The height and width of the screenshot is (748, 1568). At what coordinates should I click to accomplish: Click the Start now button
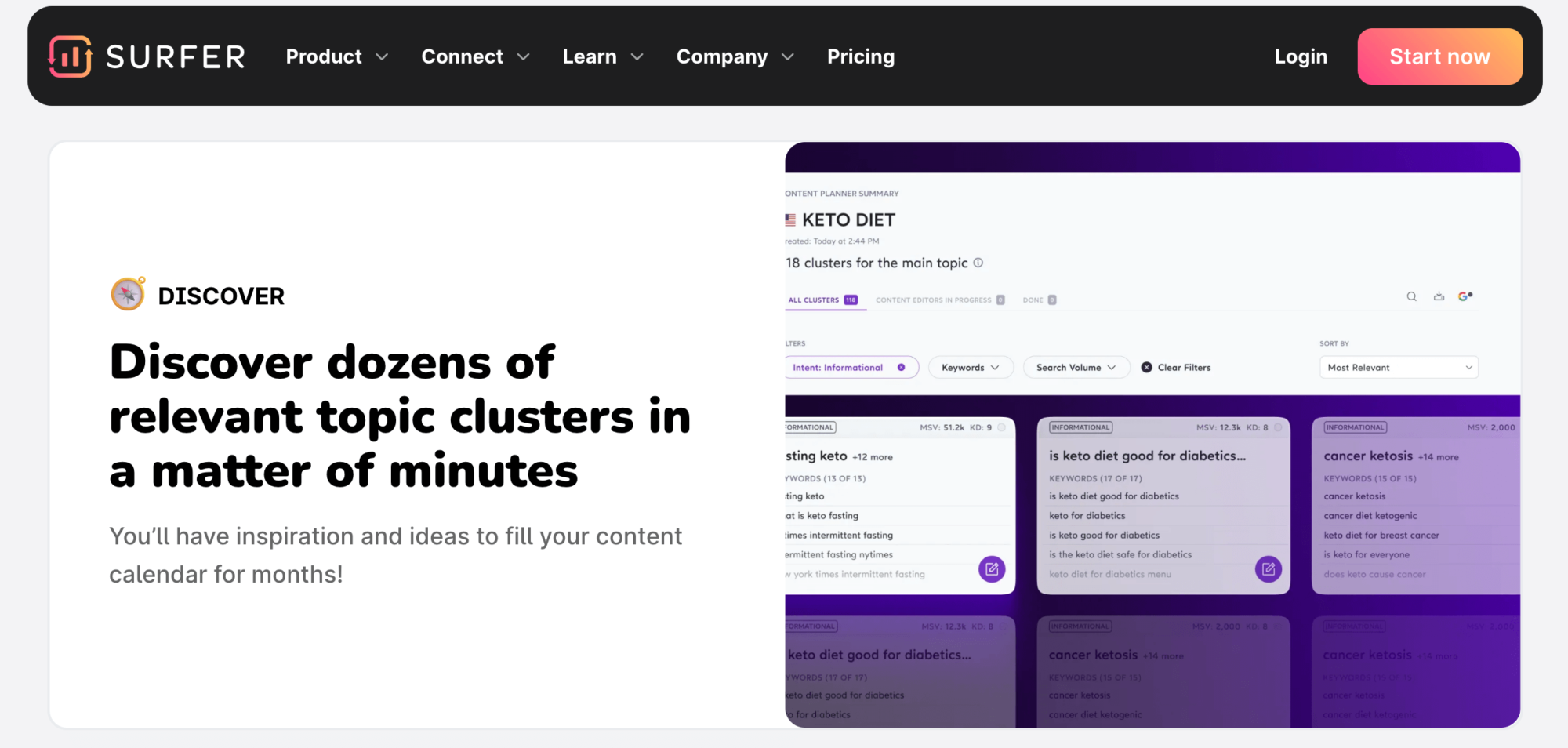click(x=1439, y=56)
